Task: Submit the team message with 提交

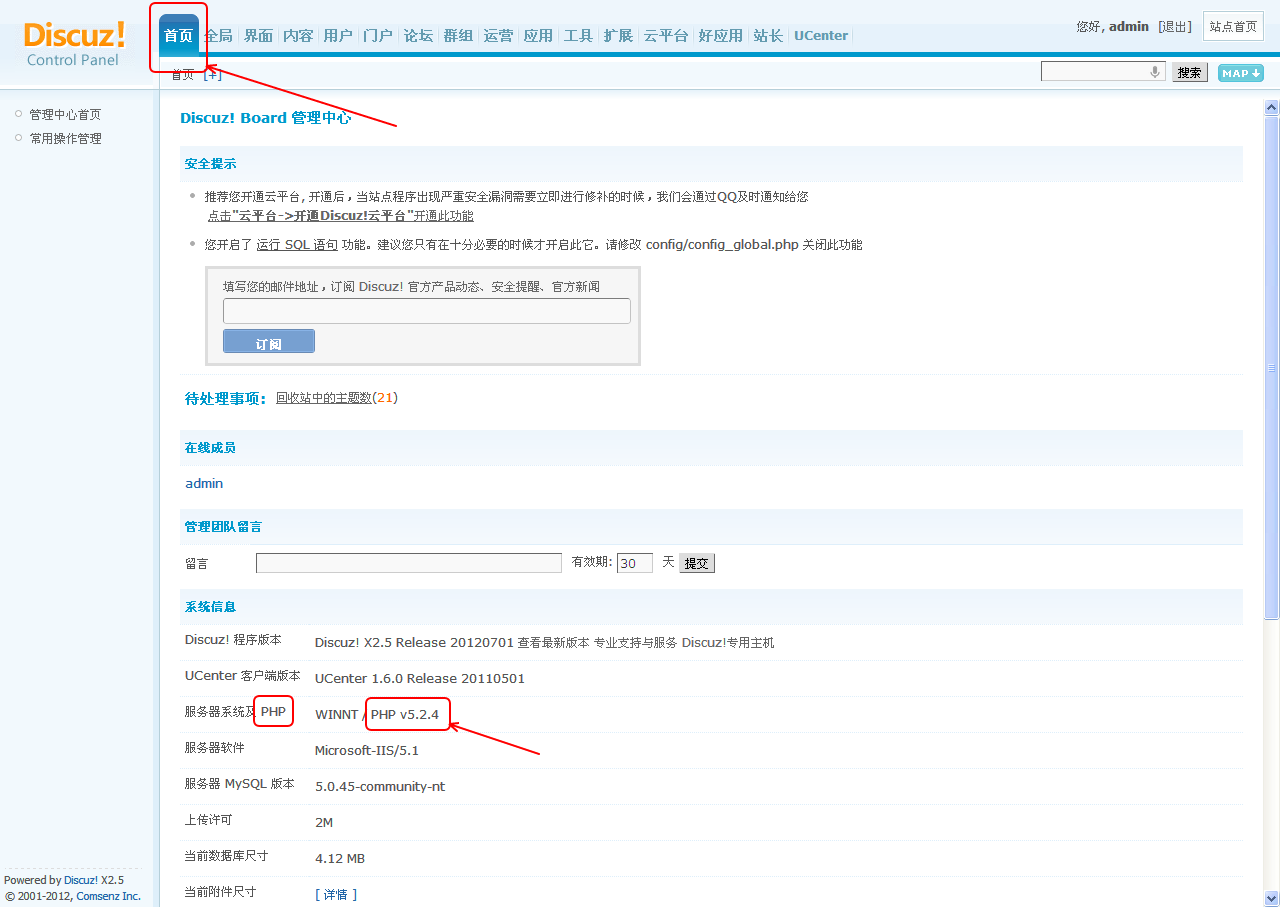Action: [696, 562]
